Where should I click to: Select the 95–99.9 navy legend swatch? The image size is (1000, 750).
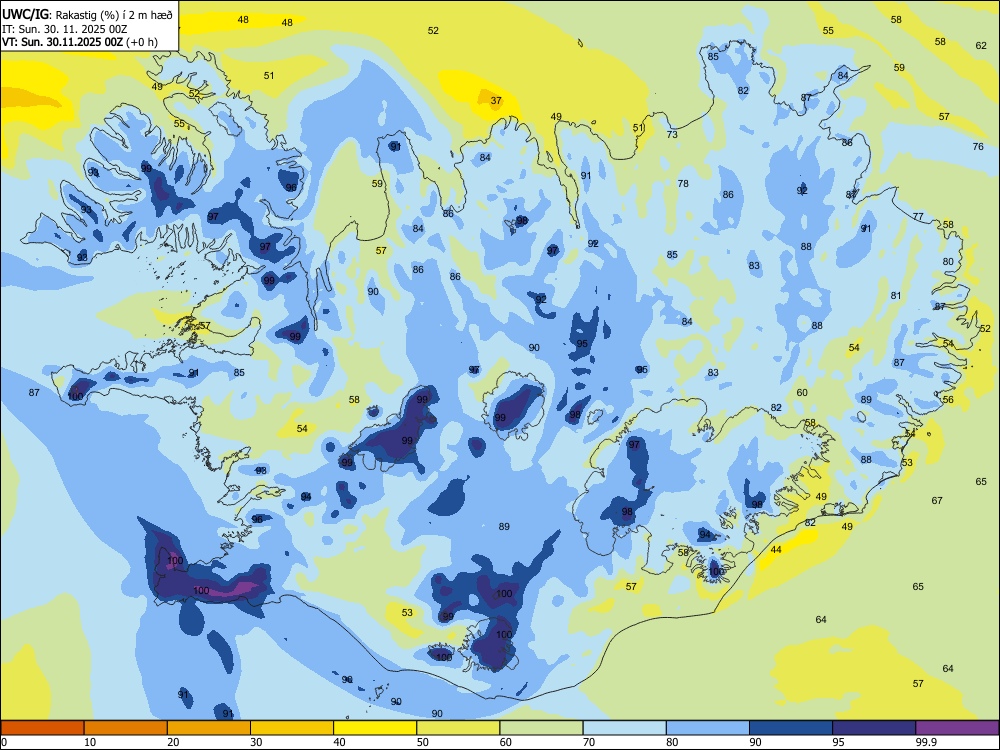click(874, 728)
